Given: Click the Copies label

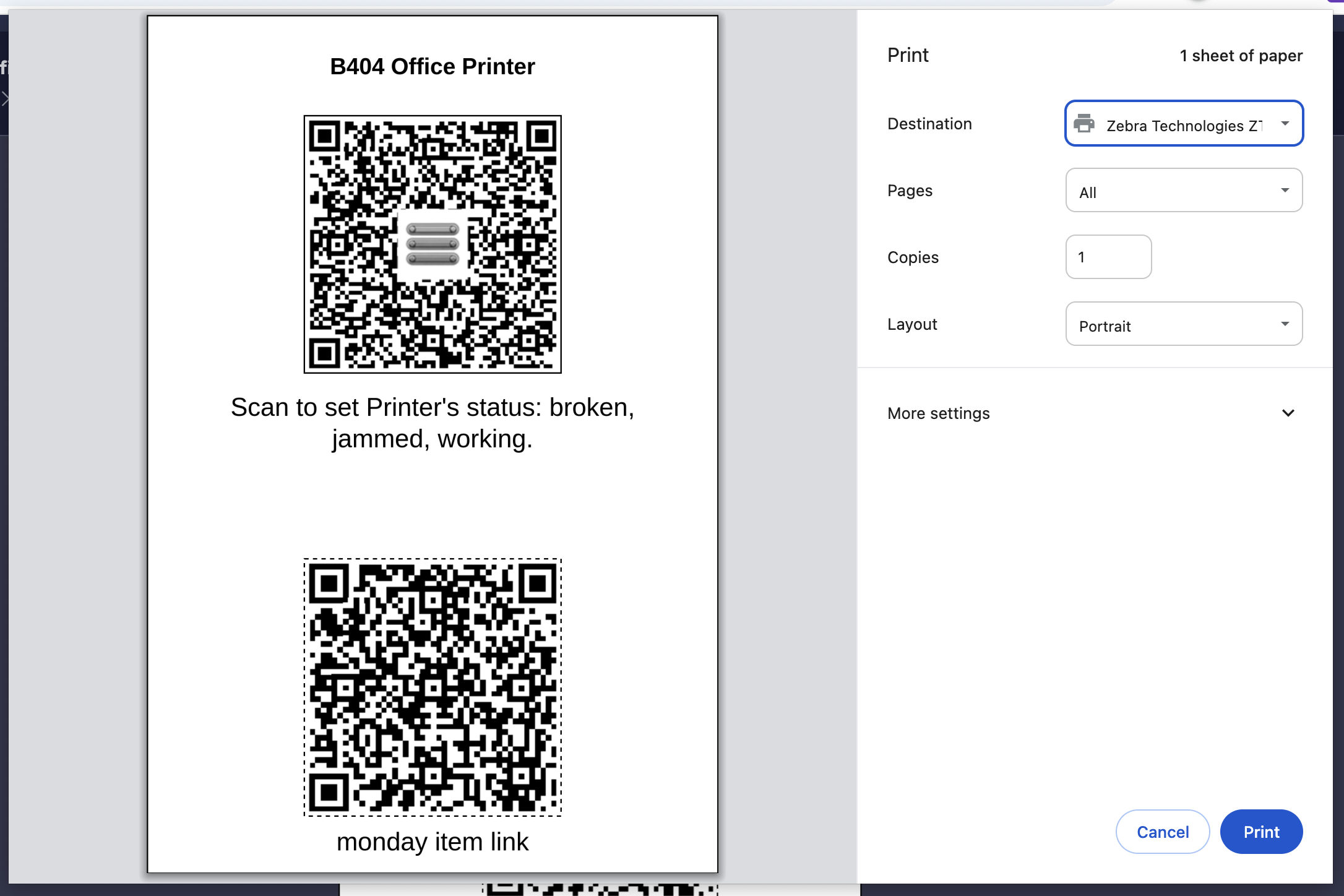Looking at the screenshot, I should pos(913,257).
